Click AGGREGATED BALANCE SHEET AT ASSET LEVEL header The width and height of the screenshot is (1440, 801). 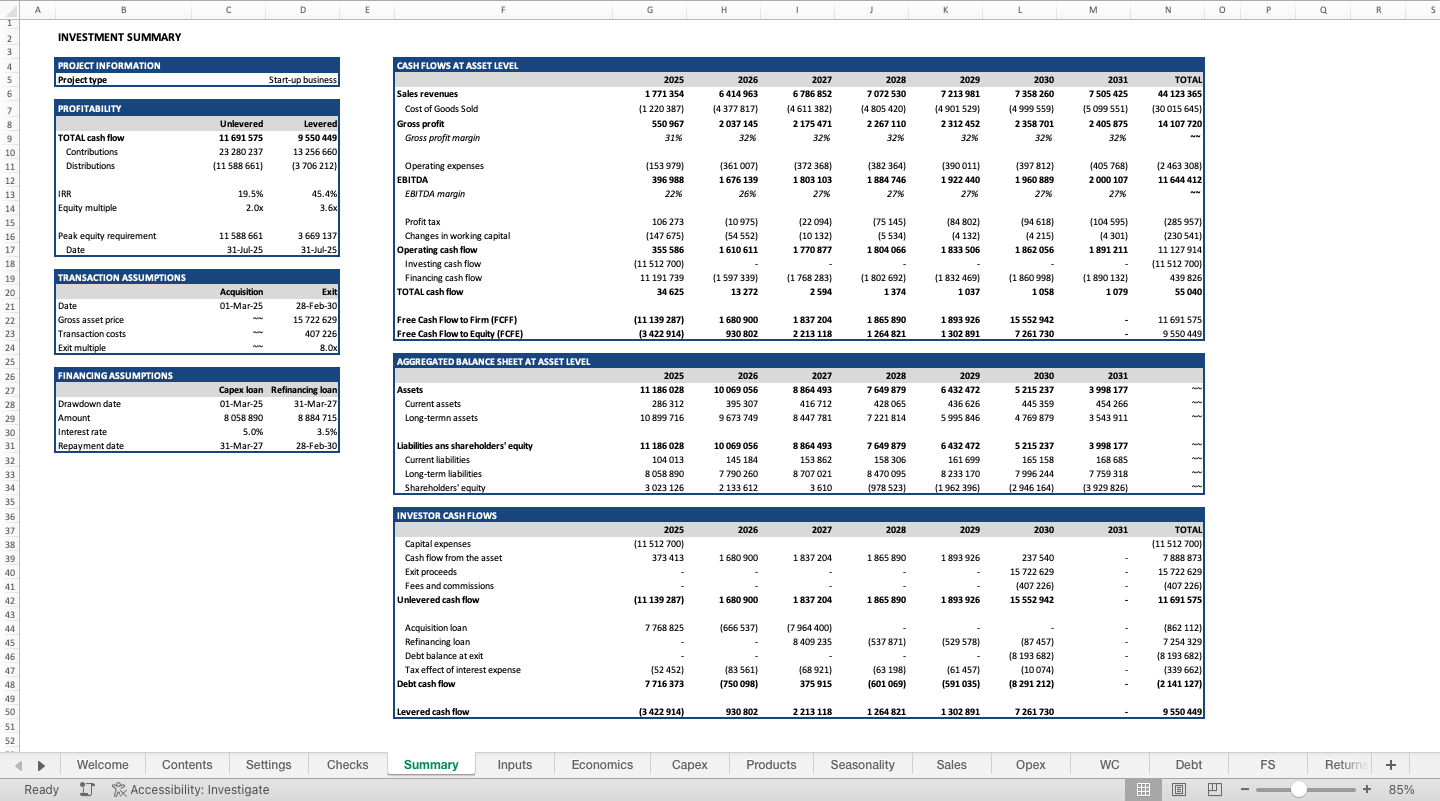799,361
